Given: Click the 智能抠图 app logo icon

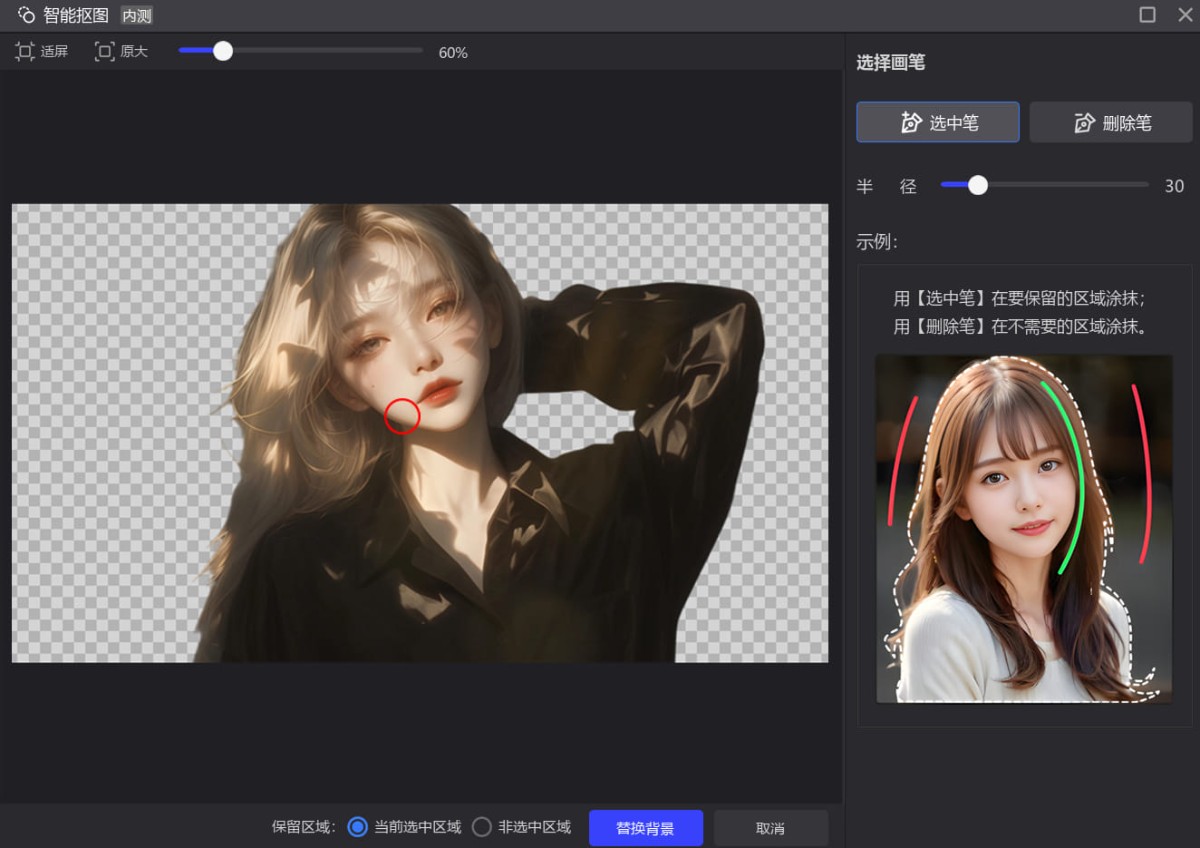Looking at the screenshot, I should (26, 15).
